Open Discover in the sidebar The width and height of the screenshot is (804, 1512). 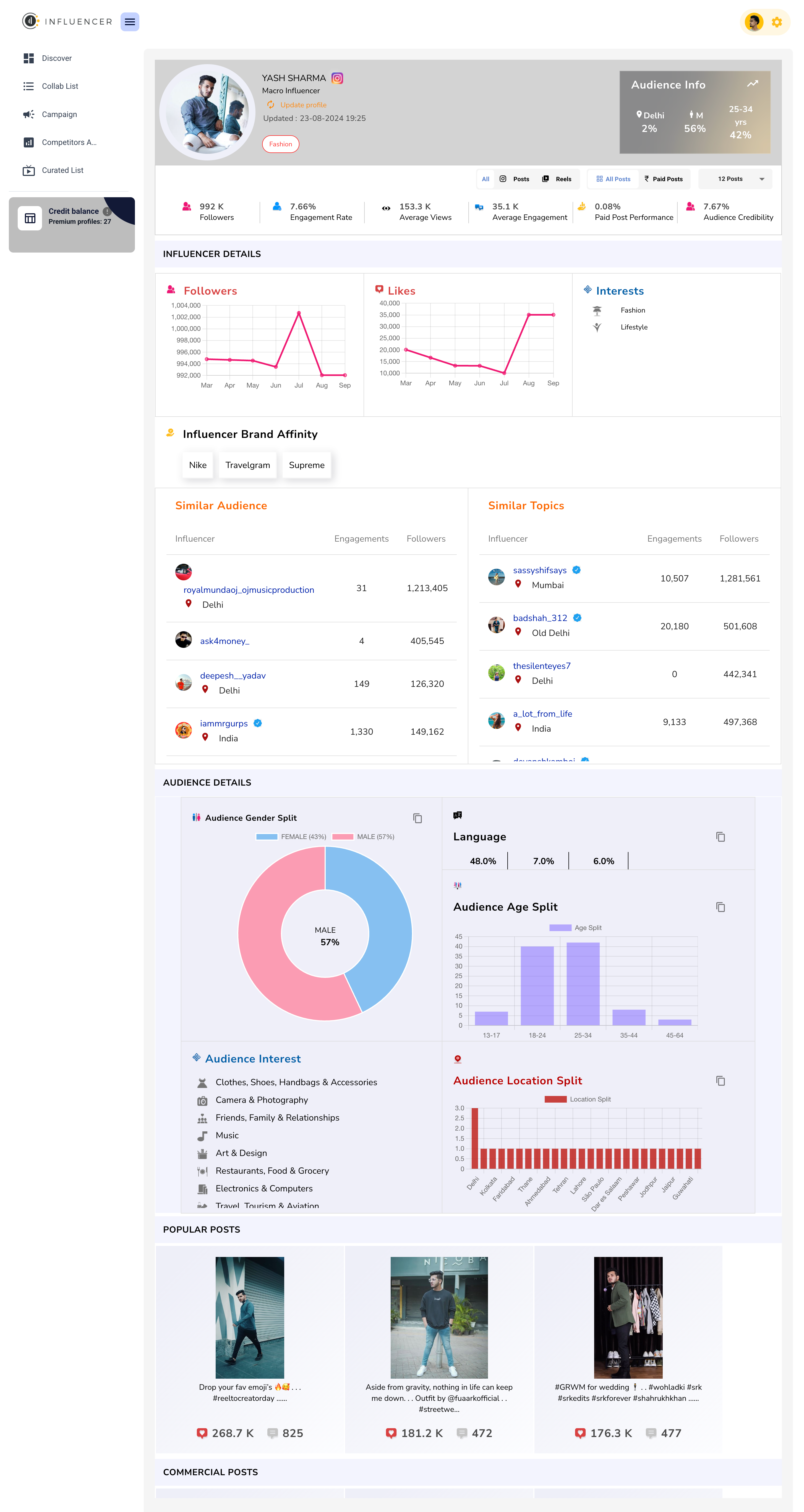(x=56, y=58)
